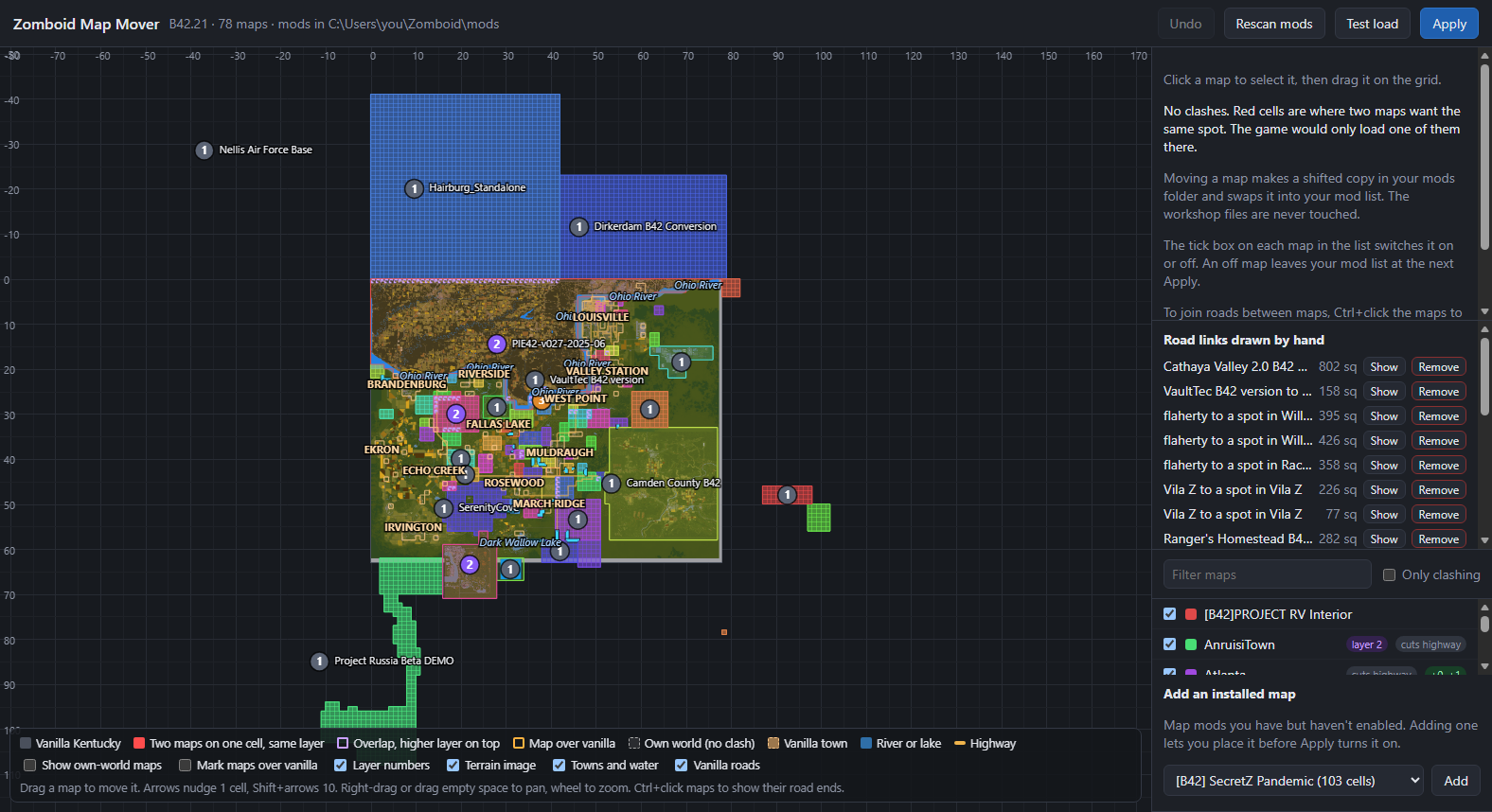The image size is (1492, 812).
Task: Click the Rescan mods button
Action: [x=1274, y=24]
